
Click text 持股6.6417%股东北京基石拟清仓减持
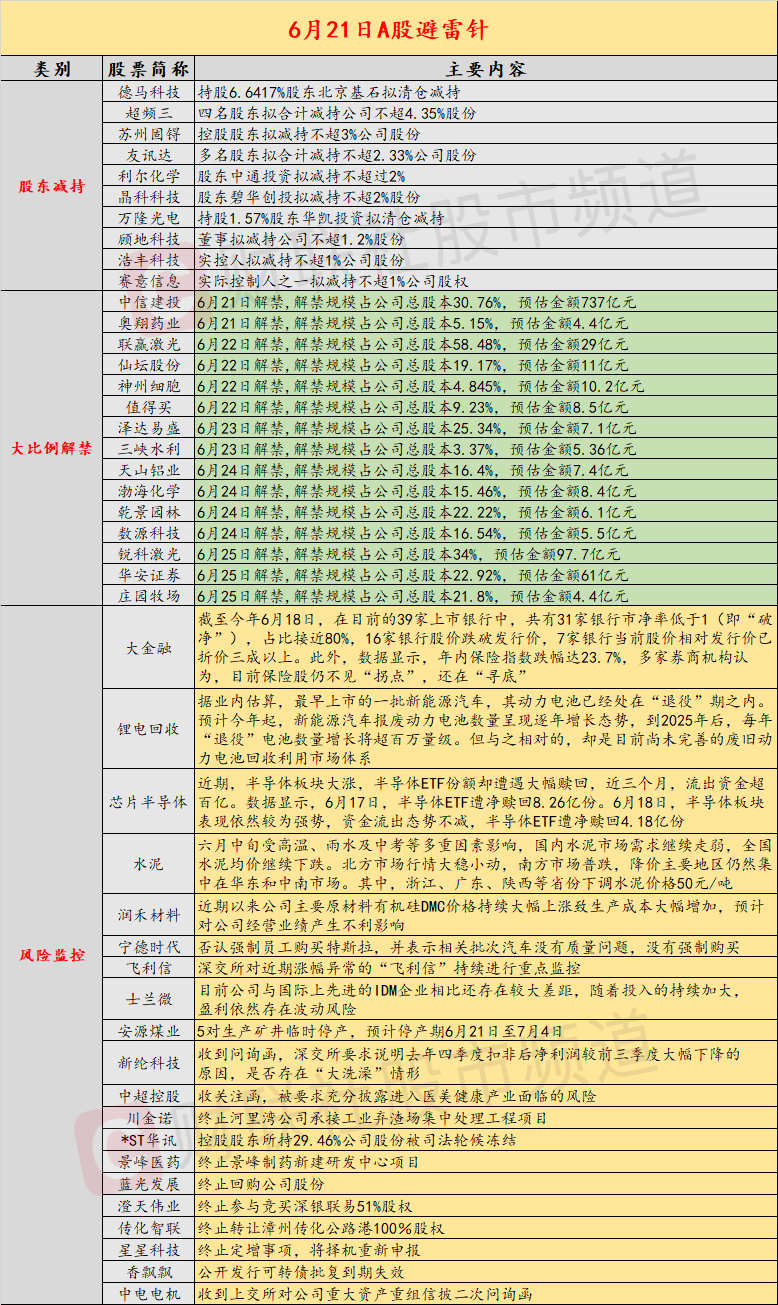(x=330, y=91)
